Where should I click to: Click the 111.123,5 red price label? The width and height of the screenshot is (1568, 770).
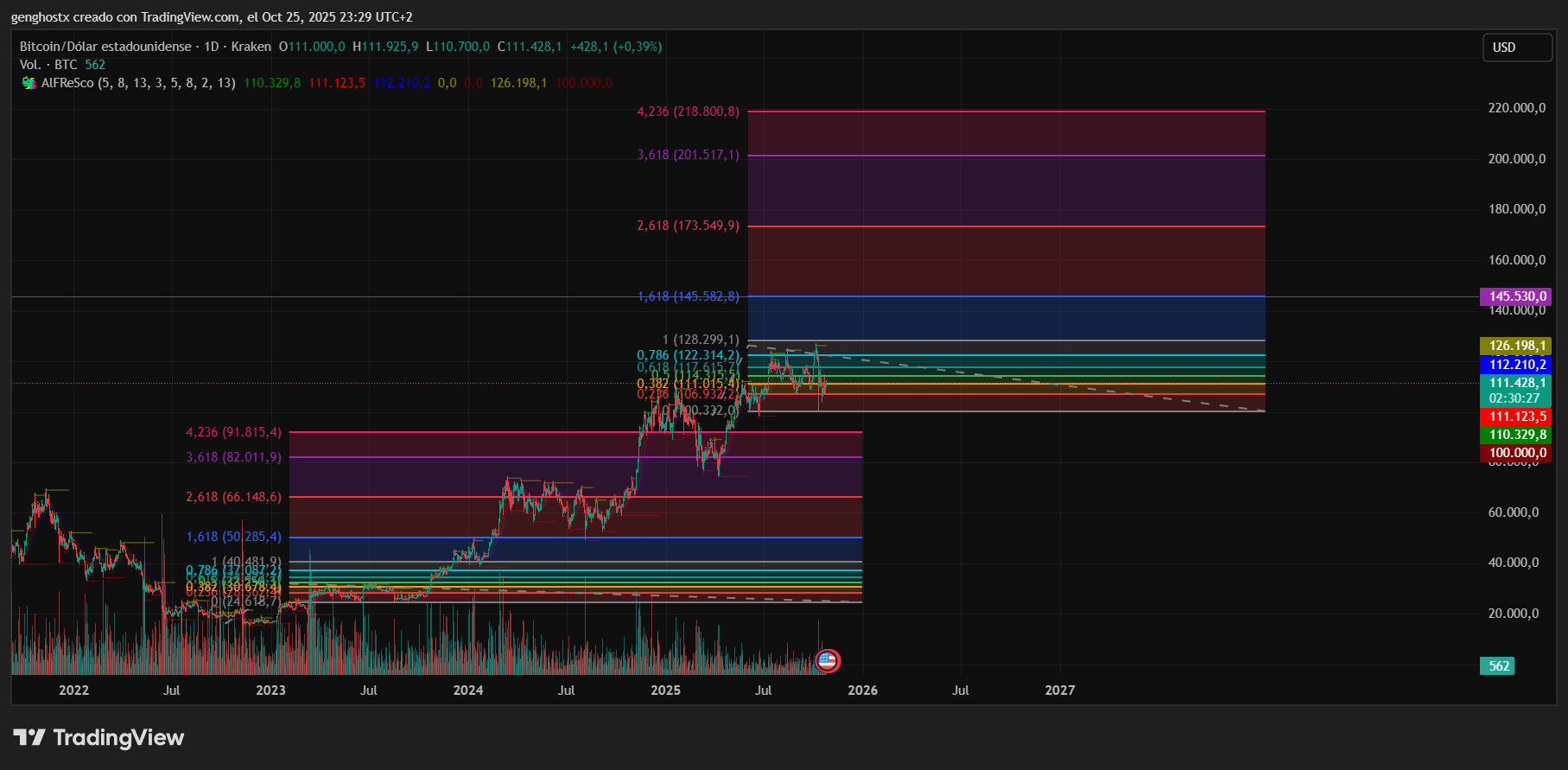(1515, 417)
